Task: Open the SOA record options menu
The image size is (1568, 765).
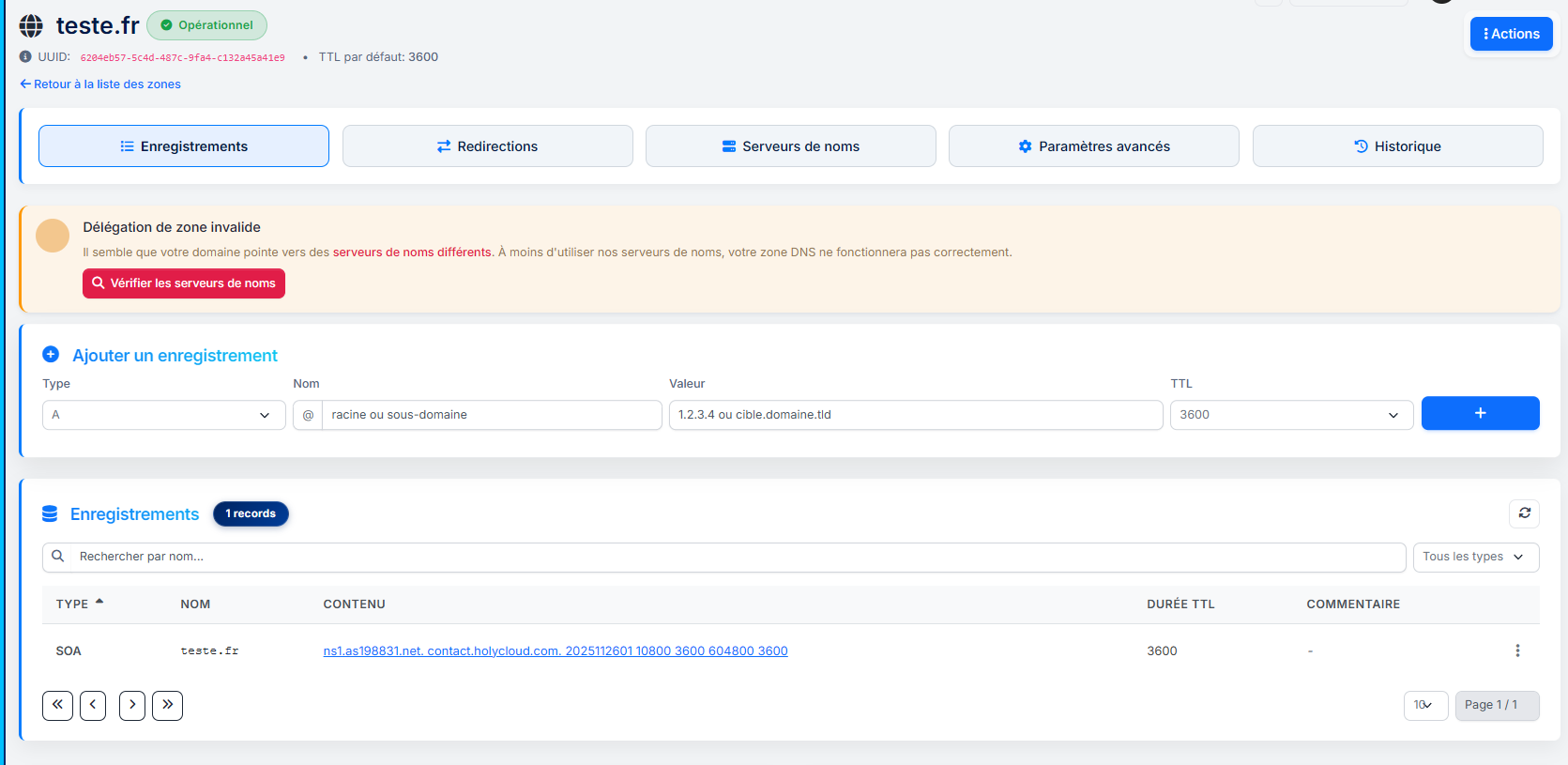Action: point(1516,650)
